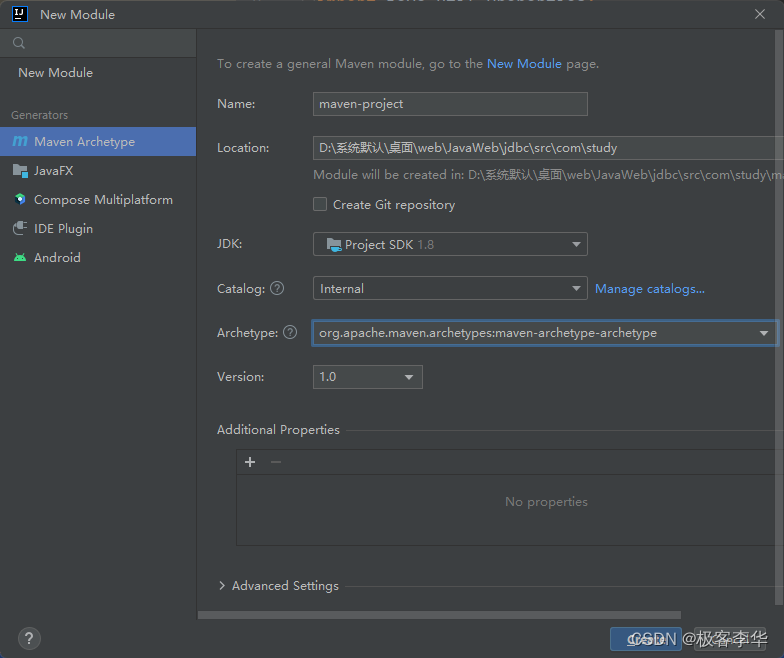This screenshot has width=784, height=658.
Task: Add a property with the plus icon
Action: coord(250,462)
